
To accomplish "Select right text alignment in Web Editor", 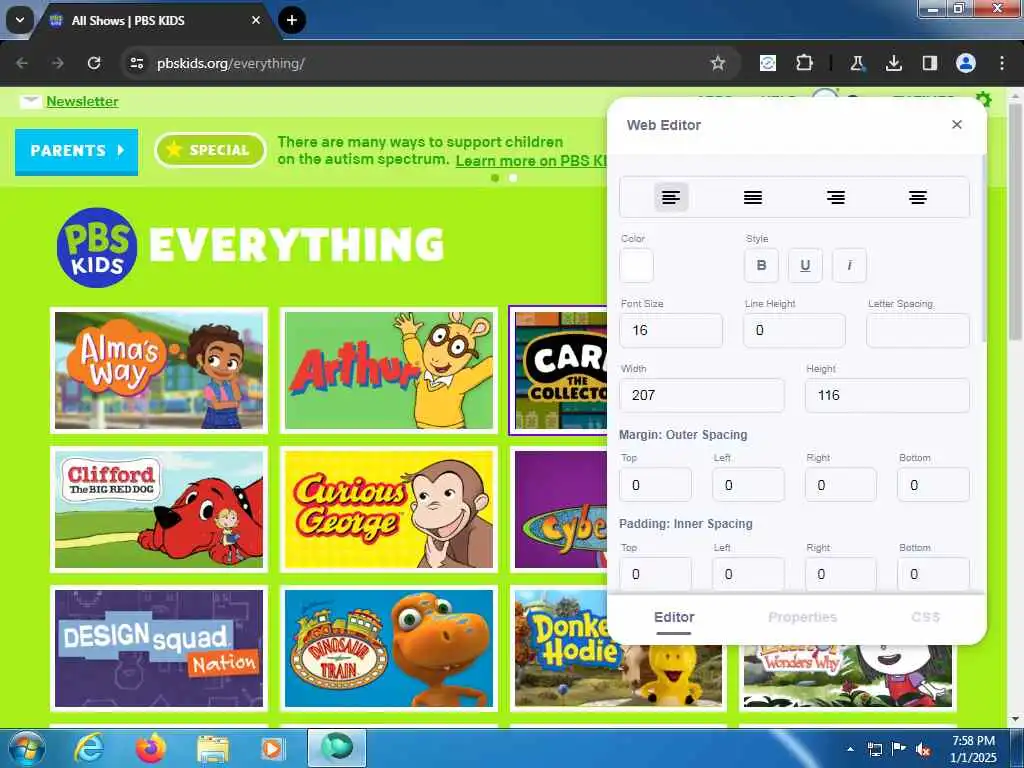I will [x=835, y=197].
